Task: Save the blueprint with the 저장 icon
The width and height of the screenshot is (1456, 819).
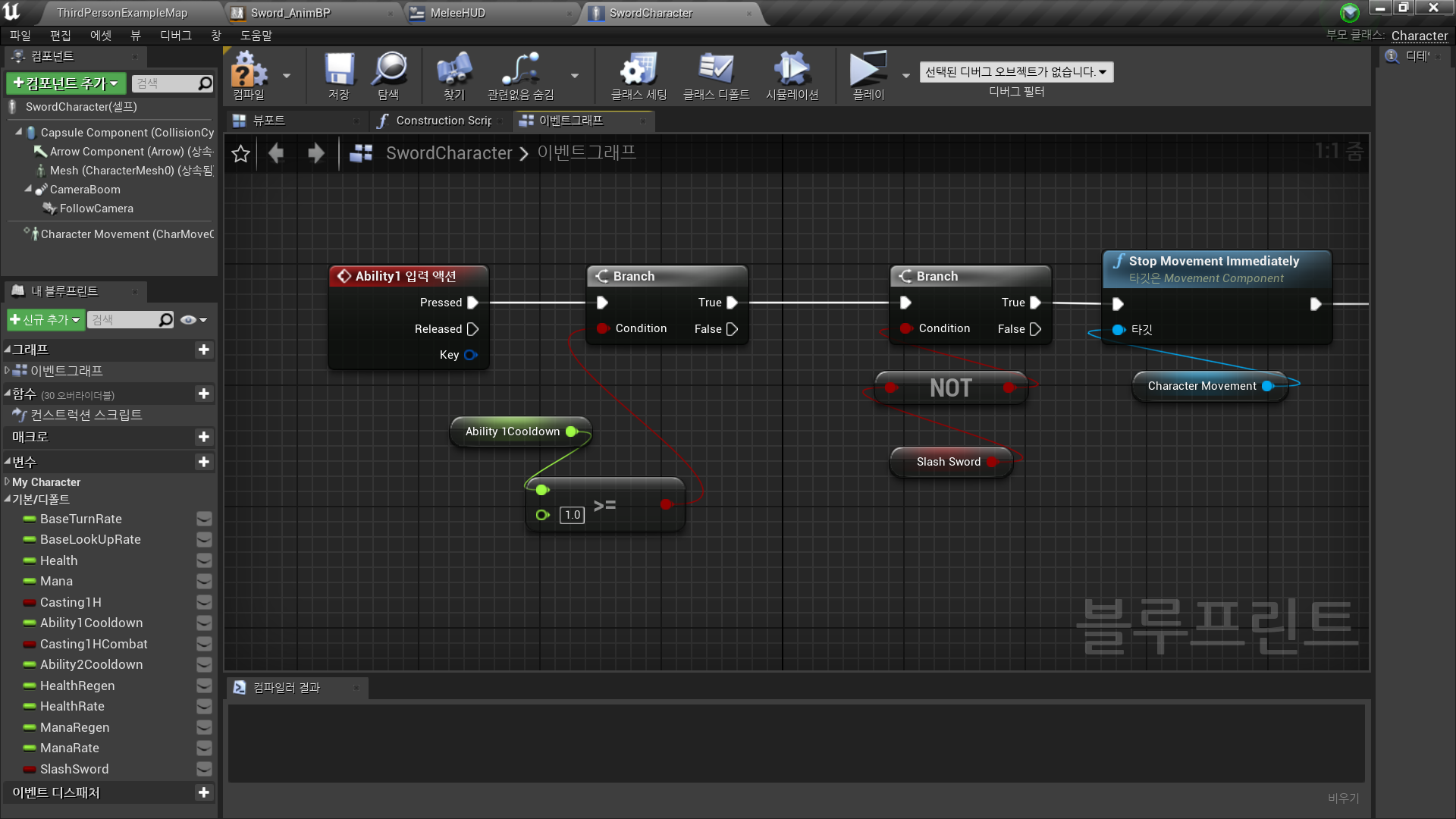Action: pos(338,72)
